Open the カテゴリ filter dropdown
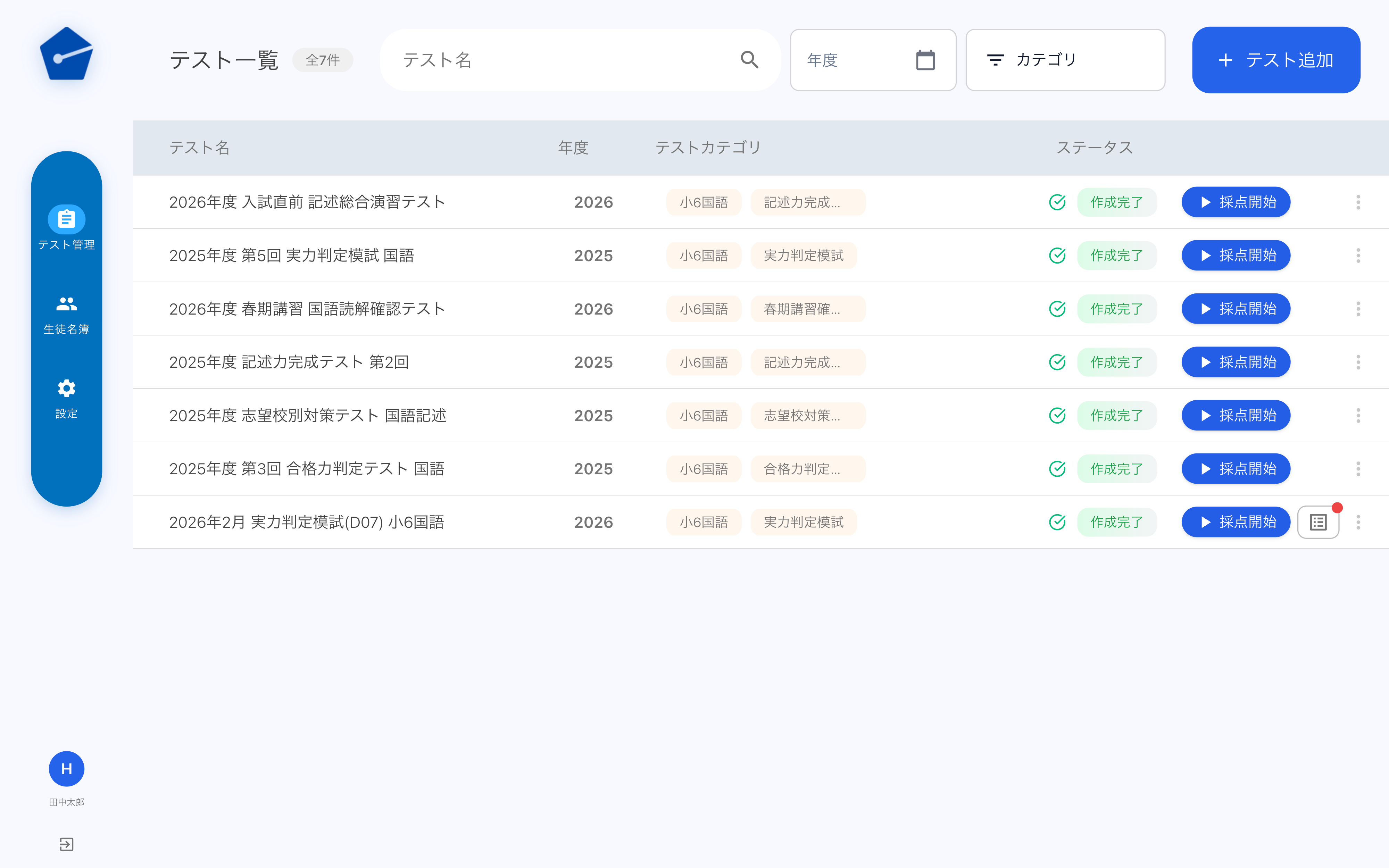Screen dimensions: 1389x868 coord(1065,59)
